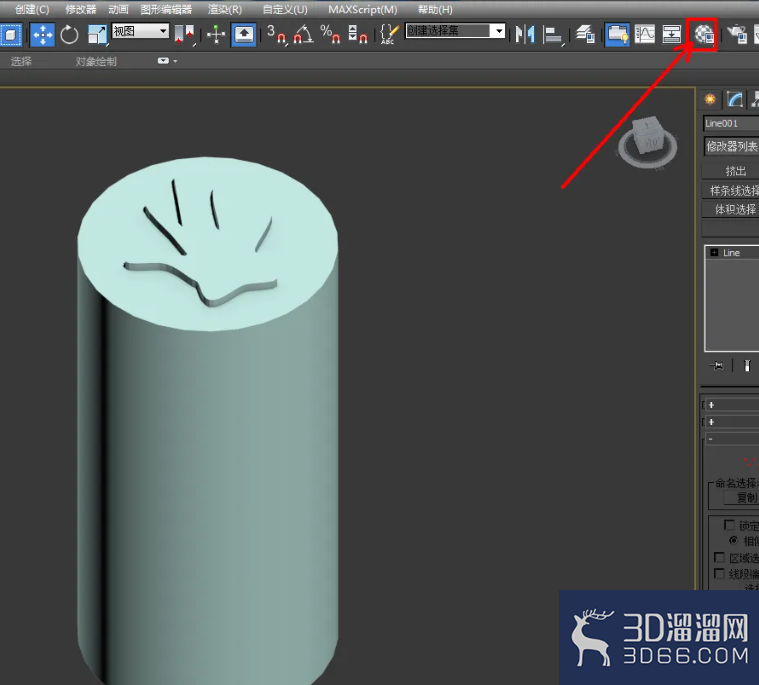Open the 修改器列表 modifier list dropdown

tap(731, 146)
